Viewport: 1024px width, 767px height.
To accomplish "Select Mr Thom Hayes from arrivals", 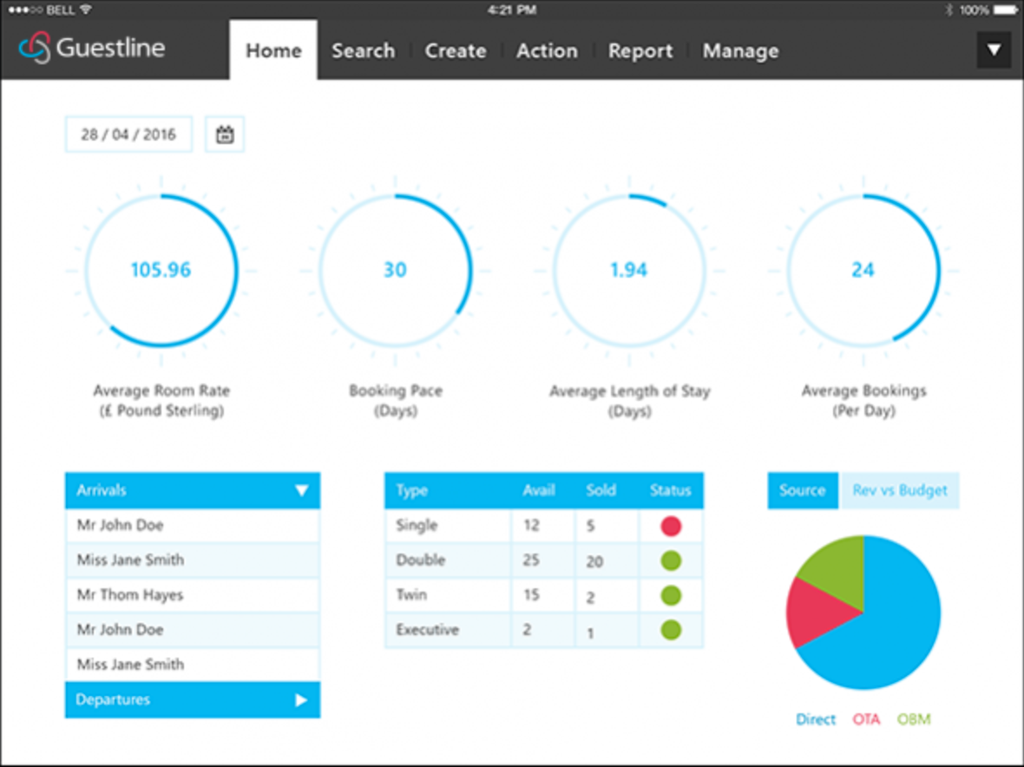I will click(130, 595).
